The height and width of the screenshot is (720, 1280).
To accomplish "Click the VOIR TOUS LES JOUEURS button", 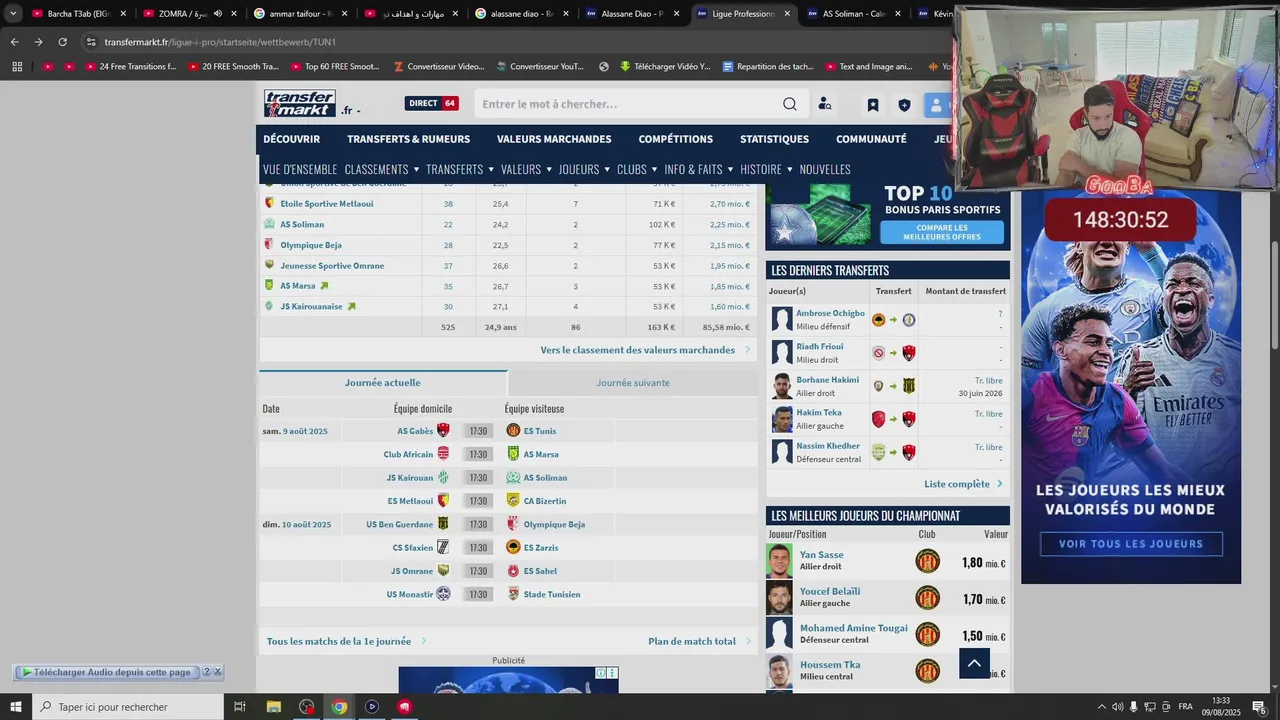I will [x=1131, y=544].
